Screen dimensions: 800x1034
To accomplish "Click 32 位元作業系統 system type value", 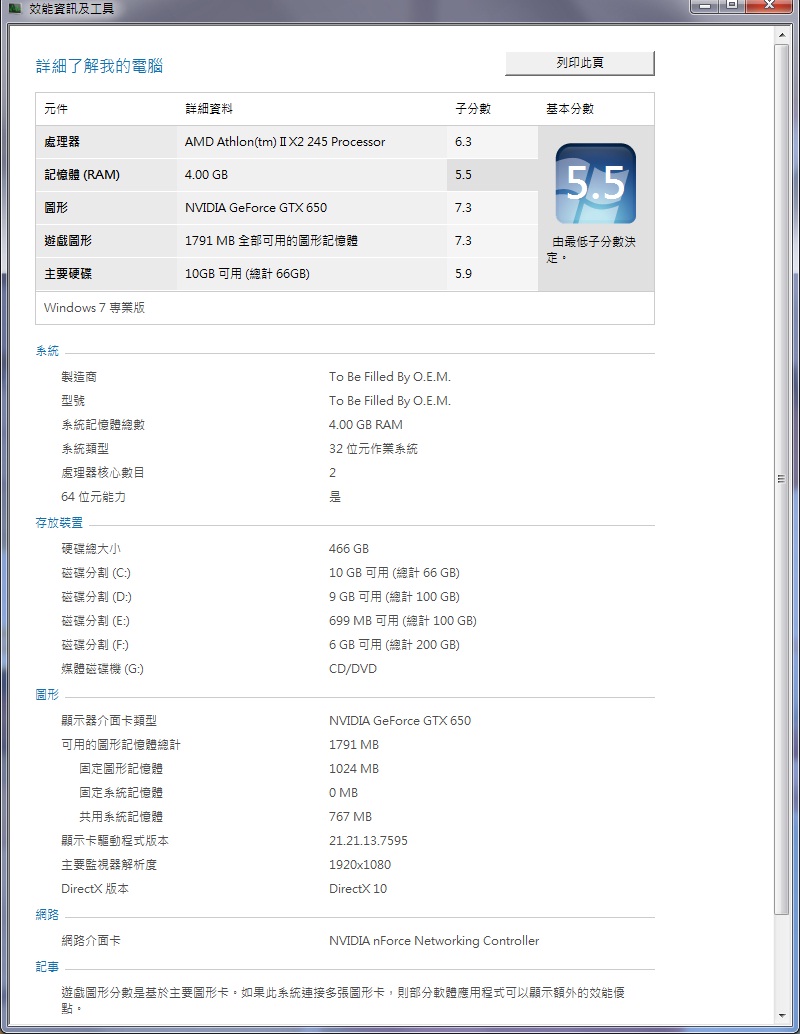I will pos(373,449).
